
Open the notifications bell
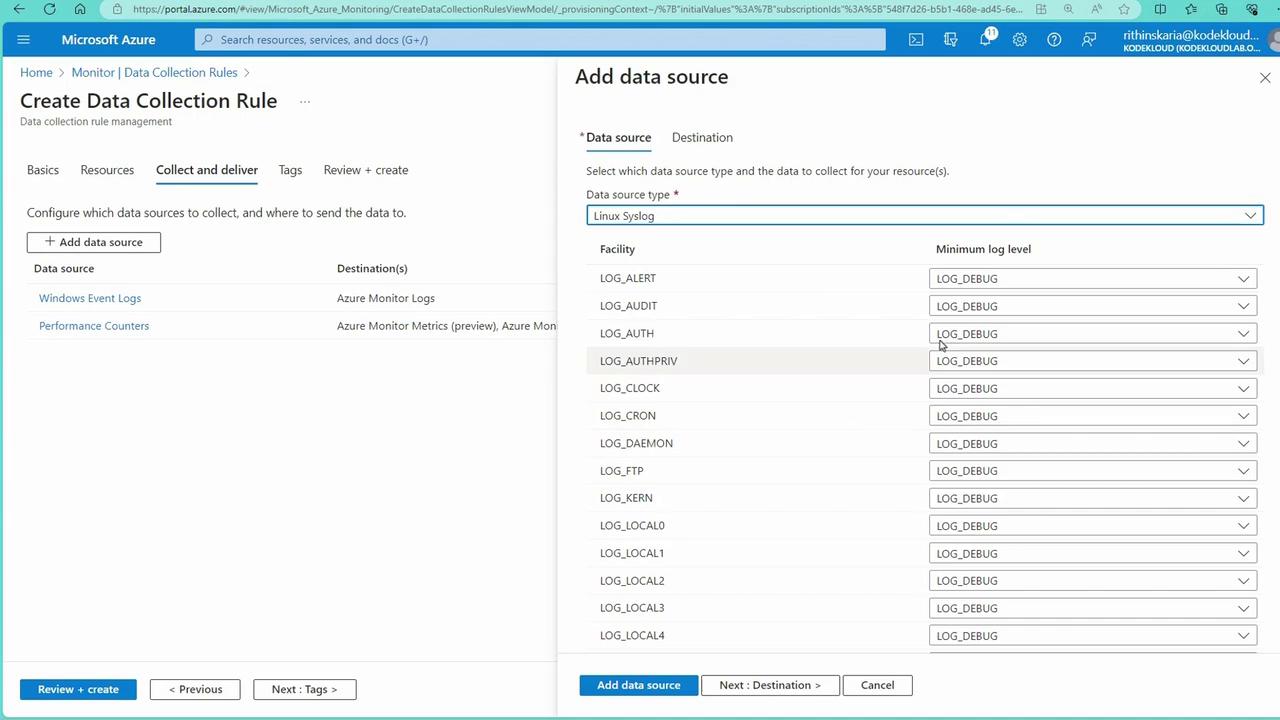(x=985, y=40)
